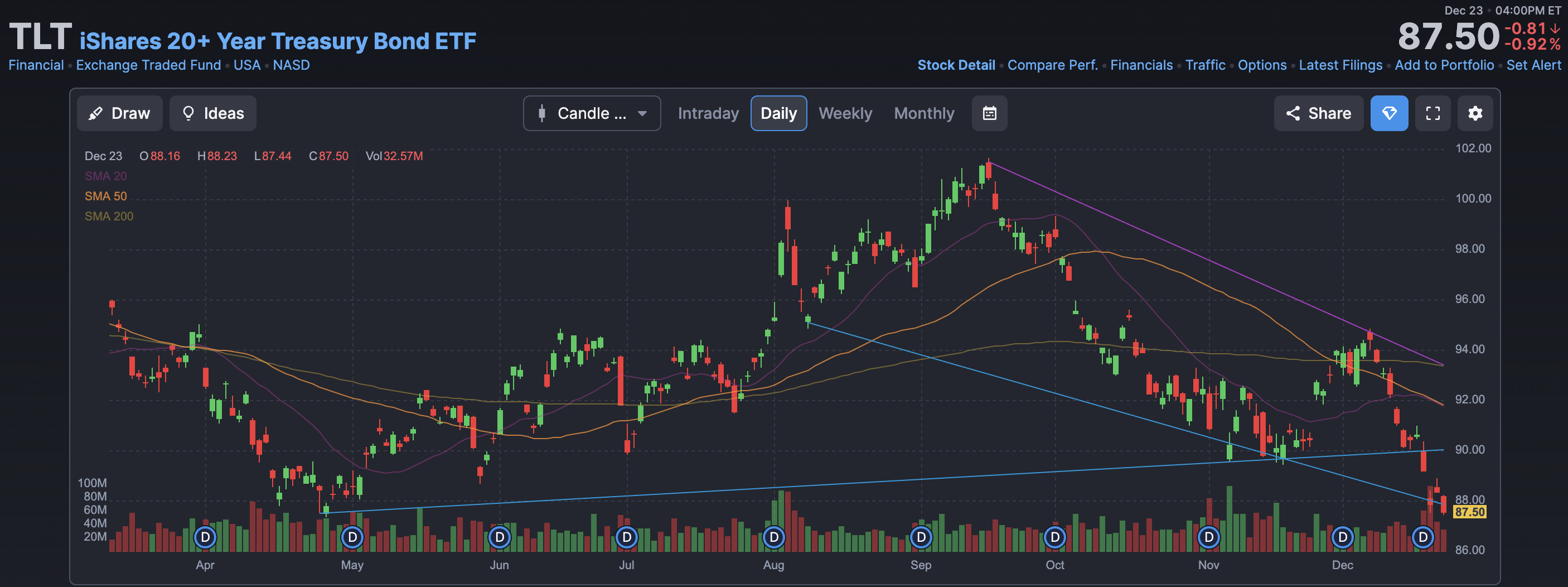
Task: Click the dividend marker above May
Action: pos(352,537)
